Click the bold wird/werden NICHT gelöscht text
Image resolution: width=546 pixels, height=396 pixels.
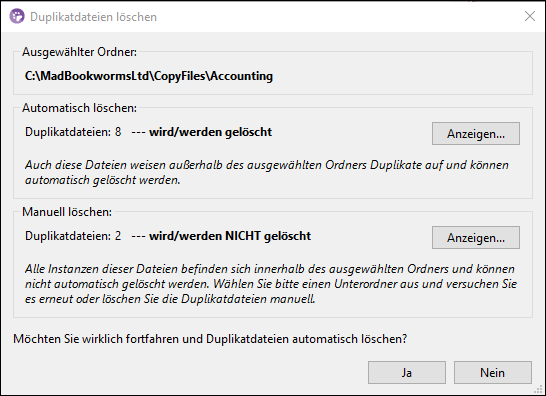(230, 236)
